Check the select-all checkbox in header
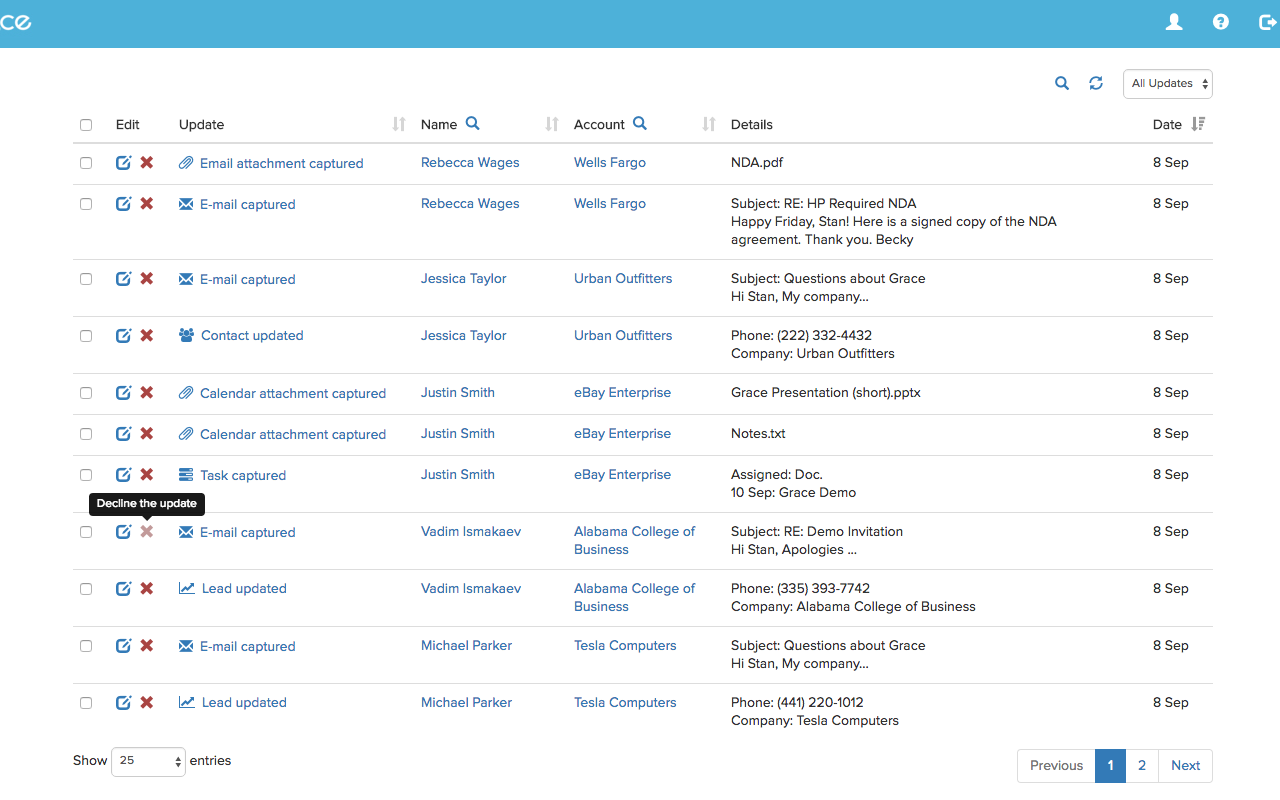This screenshot has height=800, width=1280. pyautogui.click(x=86, y=125)
